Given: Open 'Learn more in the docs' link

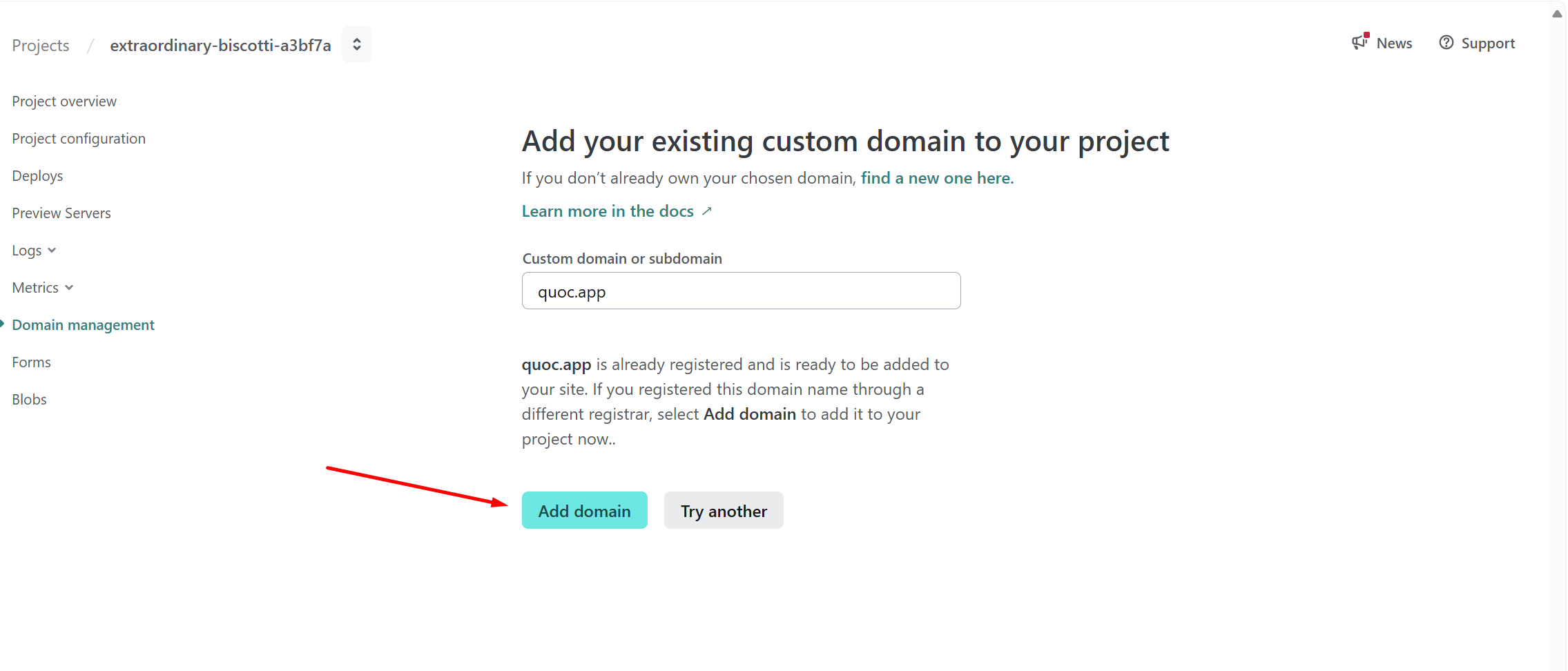Looking at the screenshot, I should (608, 211).
